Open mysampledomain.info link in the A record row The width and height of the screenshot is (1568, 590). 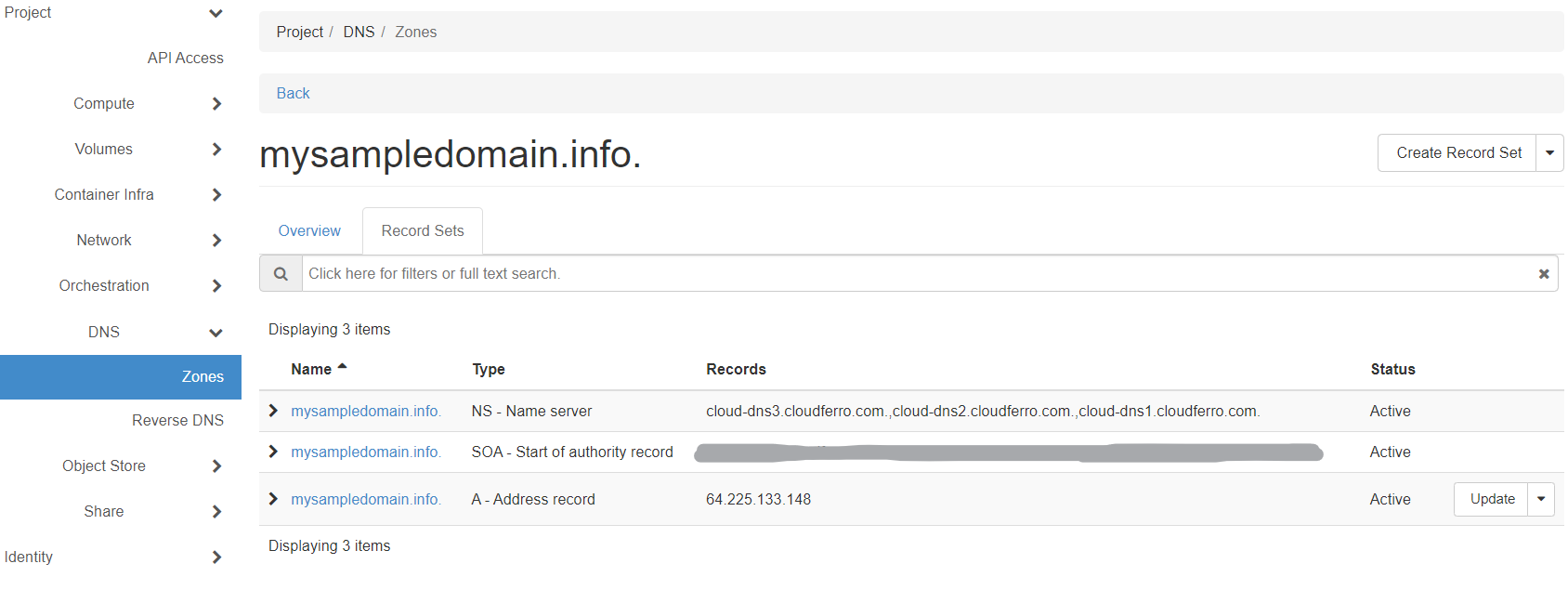click(365, 500)
